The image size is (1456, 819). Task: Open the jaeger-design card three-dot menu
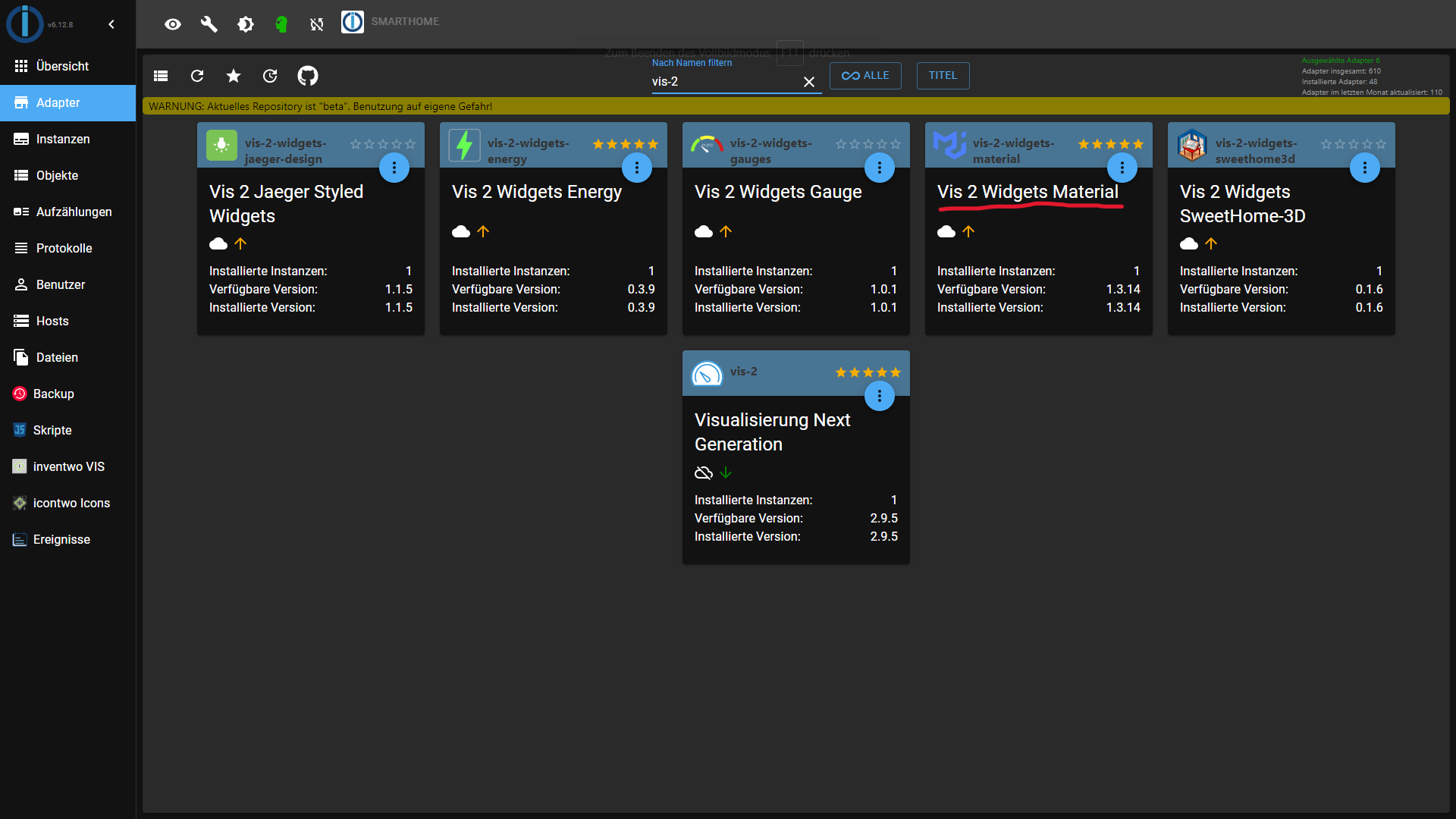coord(394,168)
